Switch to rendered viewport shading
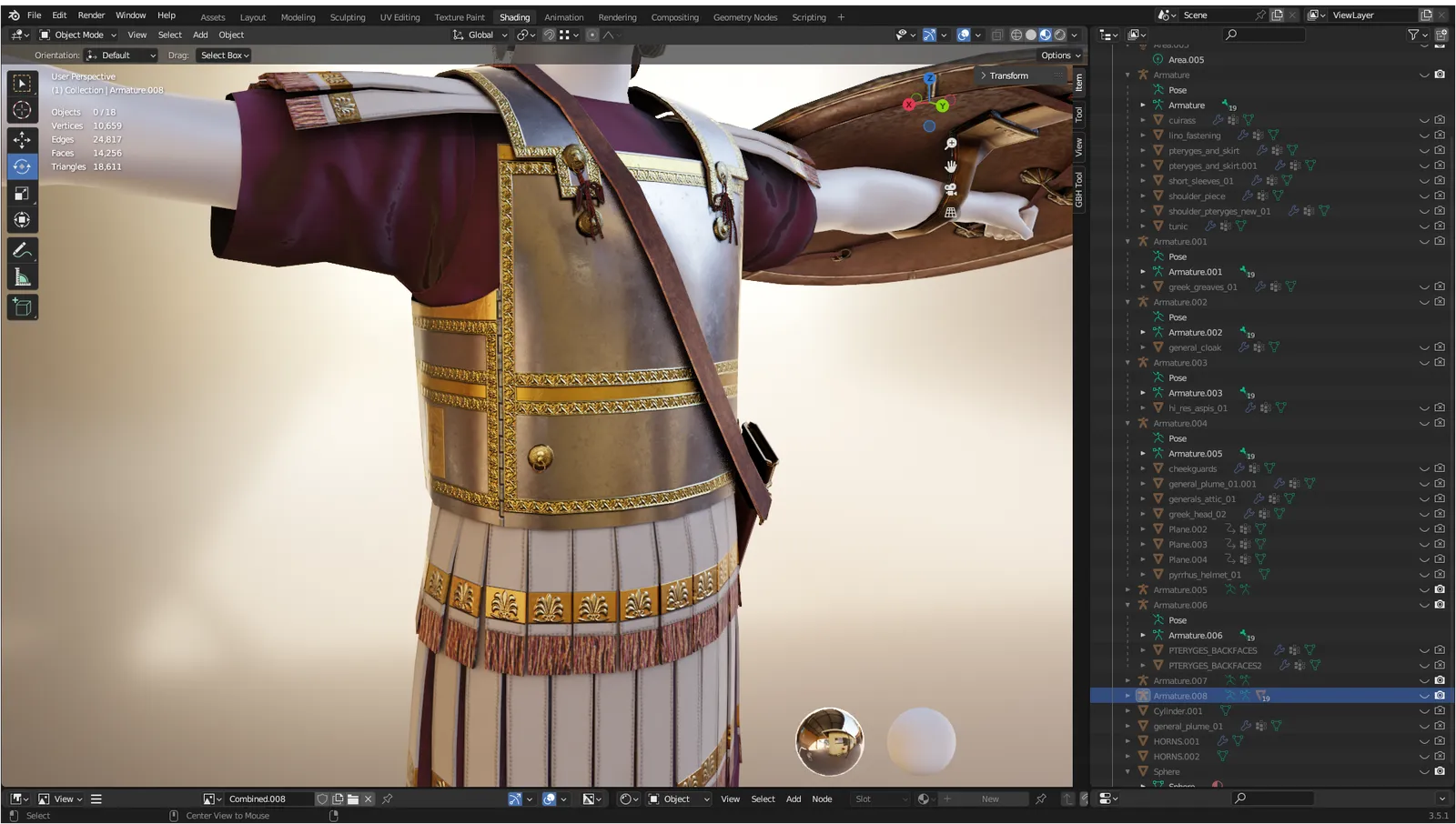The width and height of the screenshot is (1456, 824). (x=1060, y=35)
